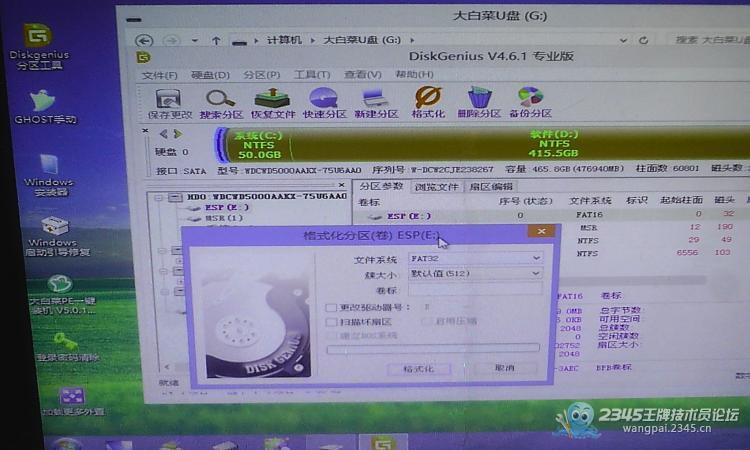
Task: Select ESP (E:) in disk tree
Action: (227, 208)
